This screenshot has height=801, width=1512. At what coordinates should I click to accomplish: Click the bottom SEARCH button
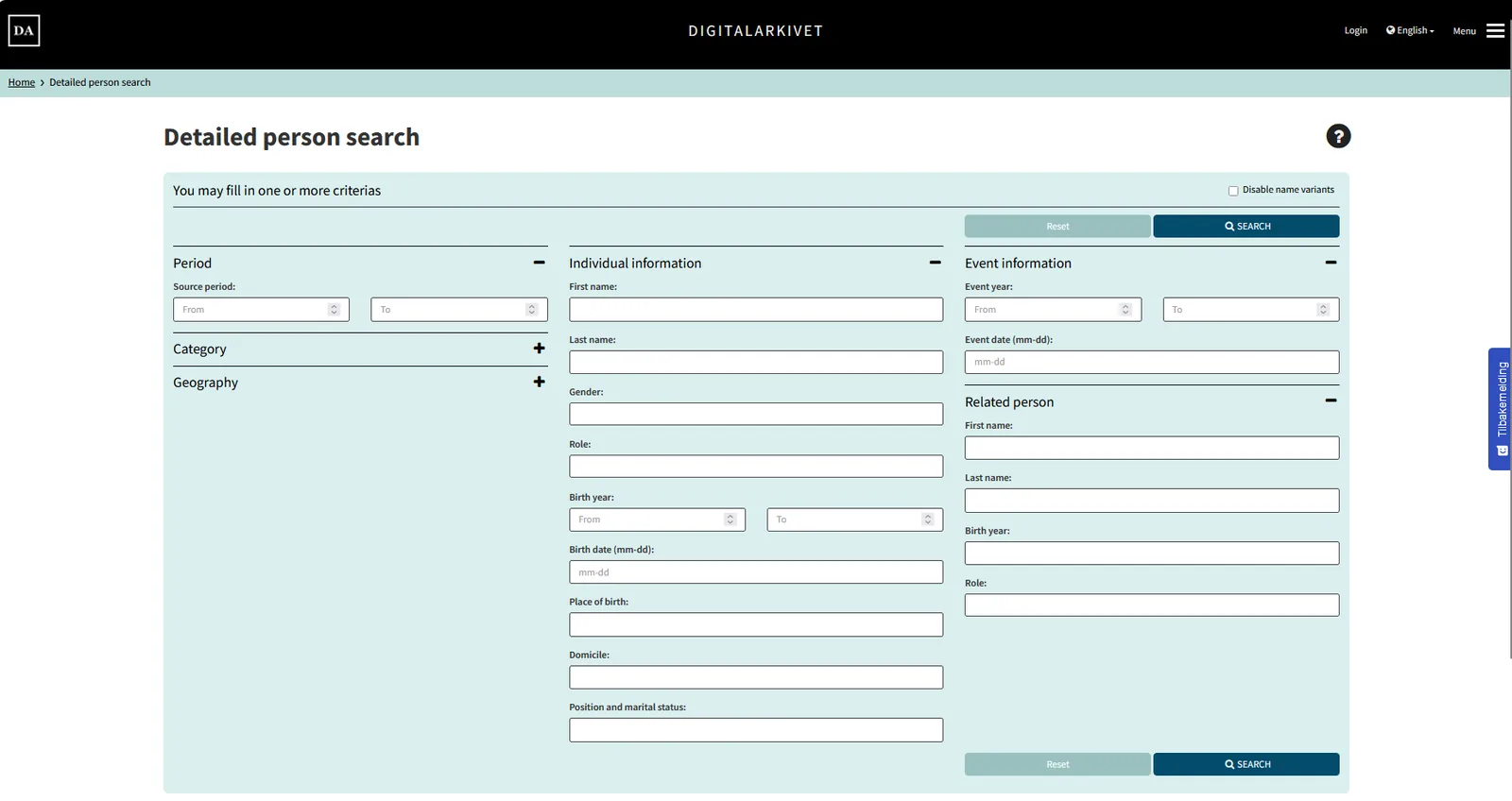point(1246,764)
